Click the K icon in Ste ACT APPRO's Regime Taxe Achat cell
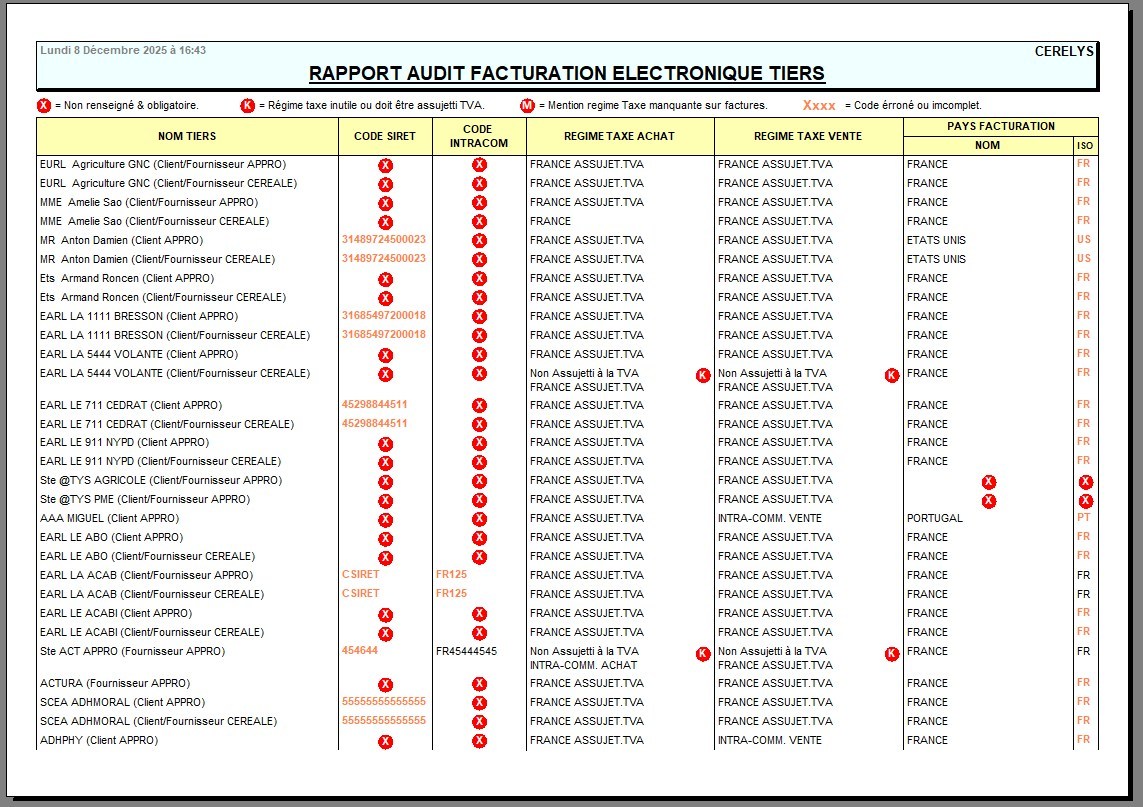The width and height of the screenshot is (1143, 807). coord(703,654)
